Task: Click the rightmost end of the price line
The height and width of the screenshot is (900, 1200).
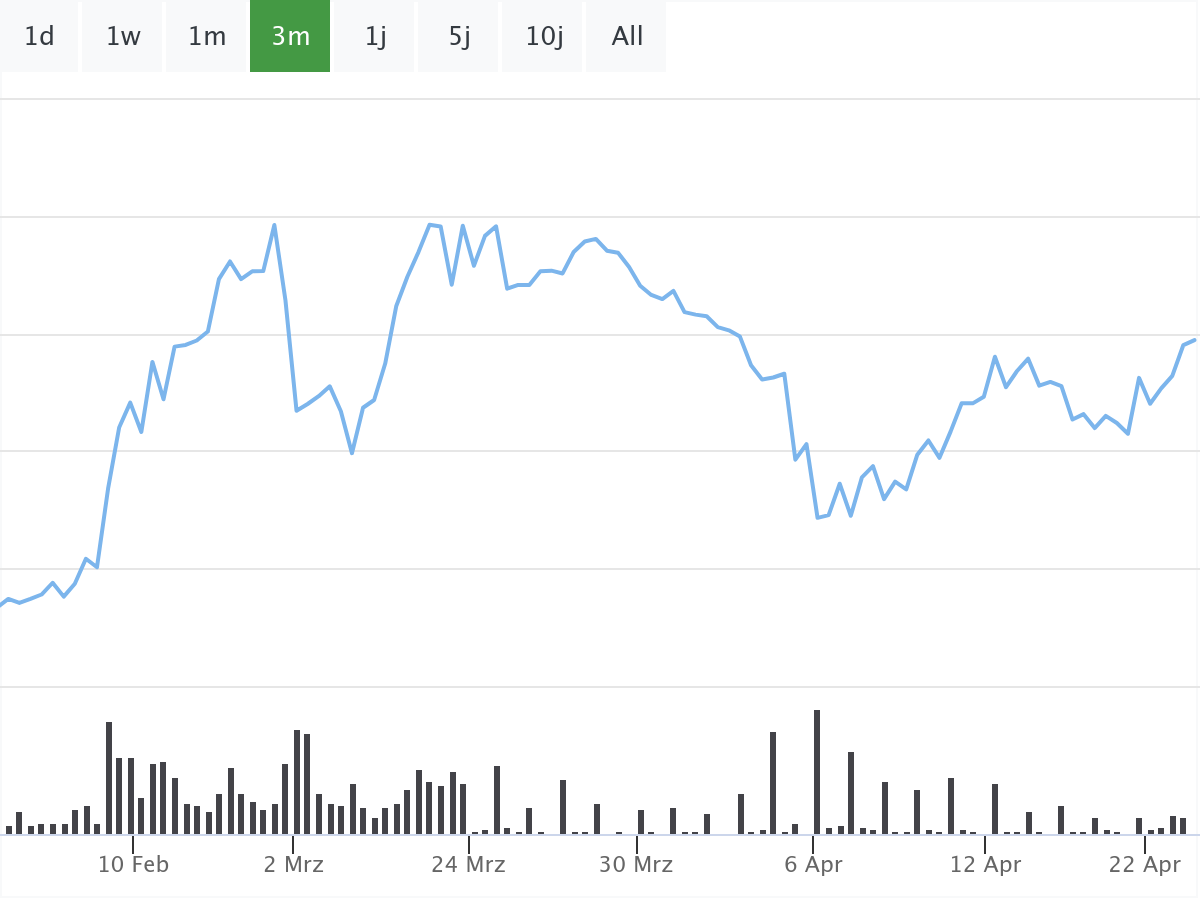Action: click(1194, 340)
